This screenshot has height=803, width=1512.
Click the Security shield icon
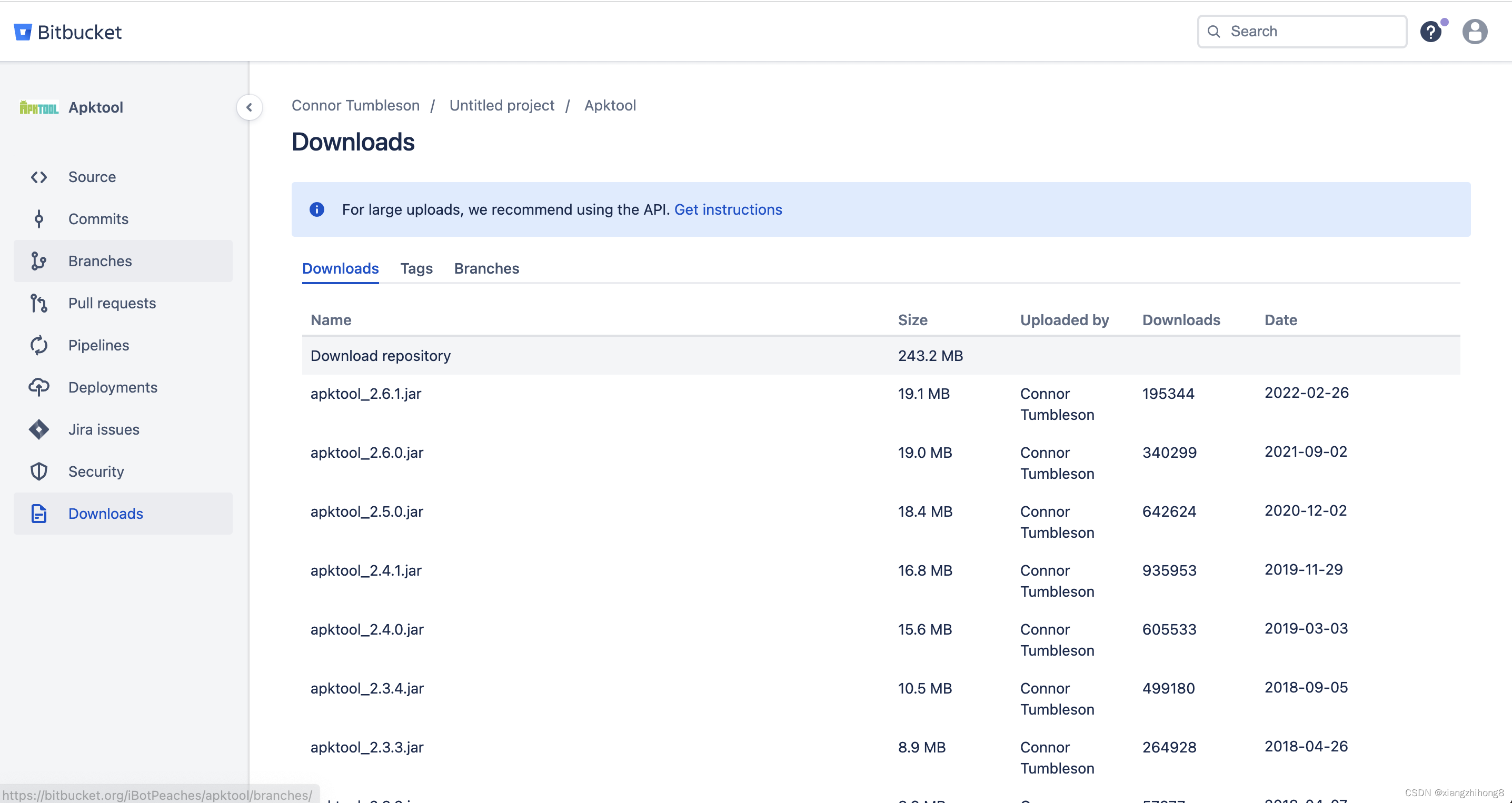point(39,471)
